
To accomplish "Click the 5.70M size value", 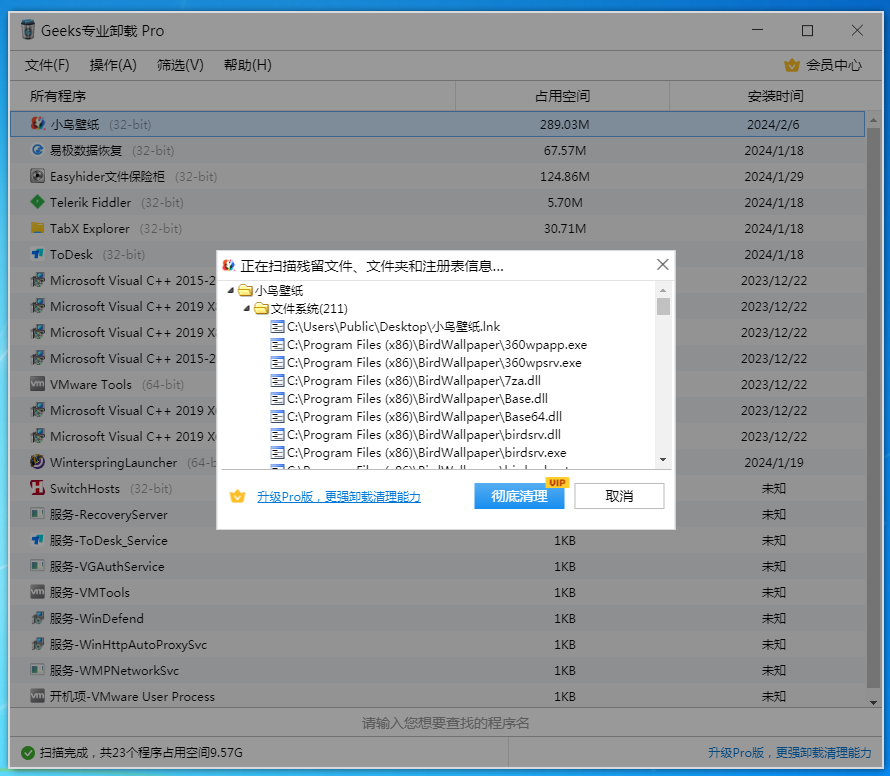I will pyautogui.click(x=565, y=203).
